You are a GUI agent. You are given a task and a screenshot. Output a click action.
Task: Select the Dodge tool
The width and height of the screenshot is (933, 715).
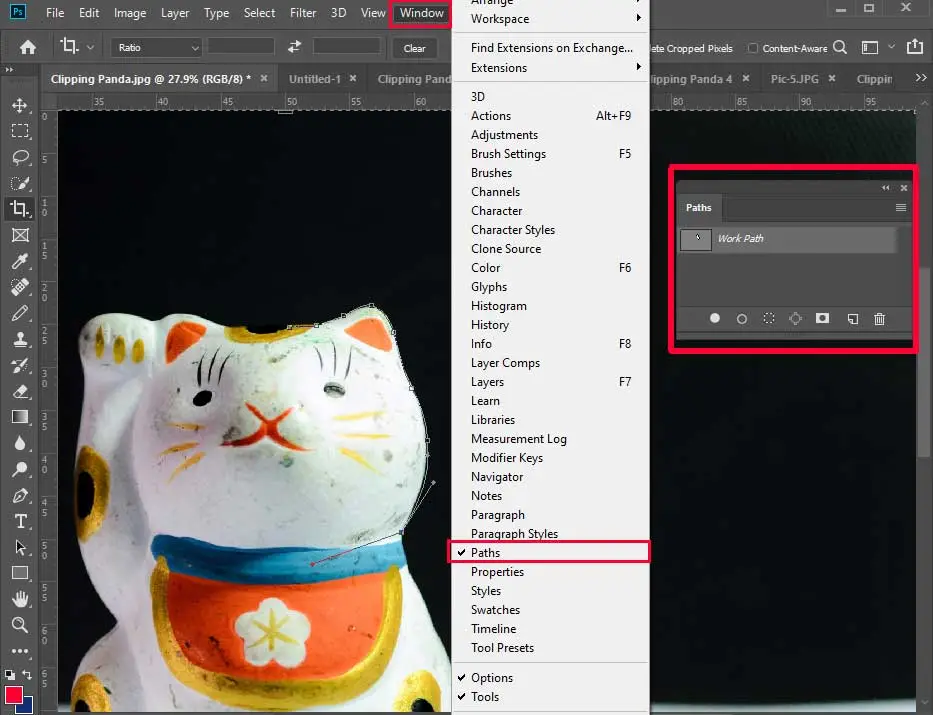20,469
